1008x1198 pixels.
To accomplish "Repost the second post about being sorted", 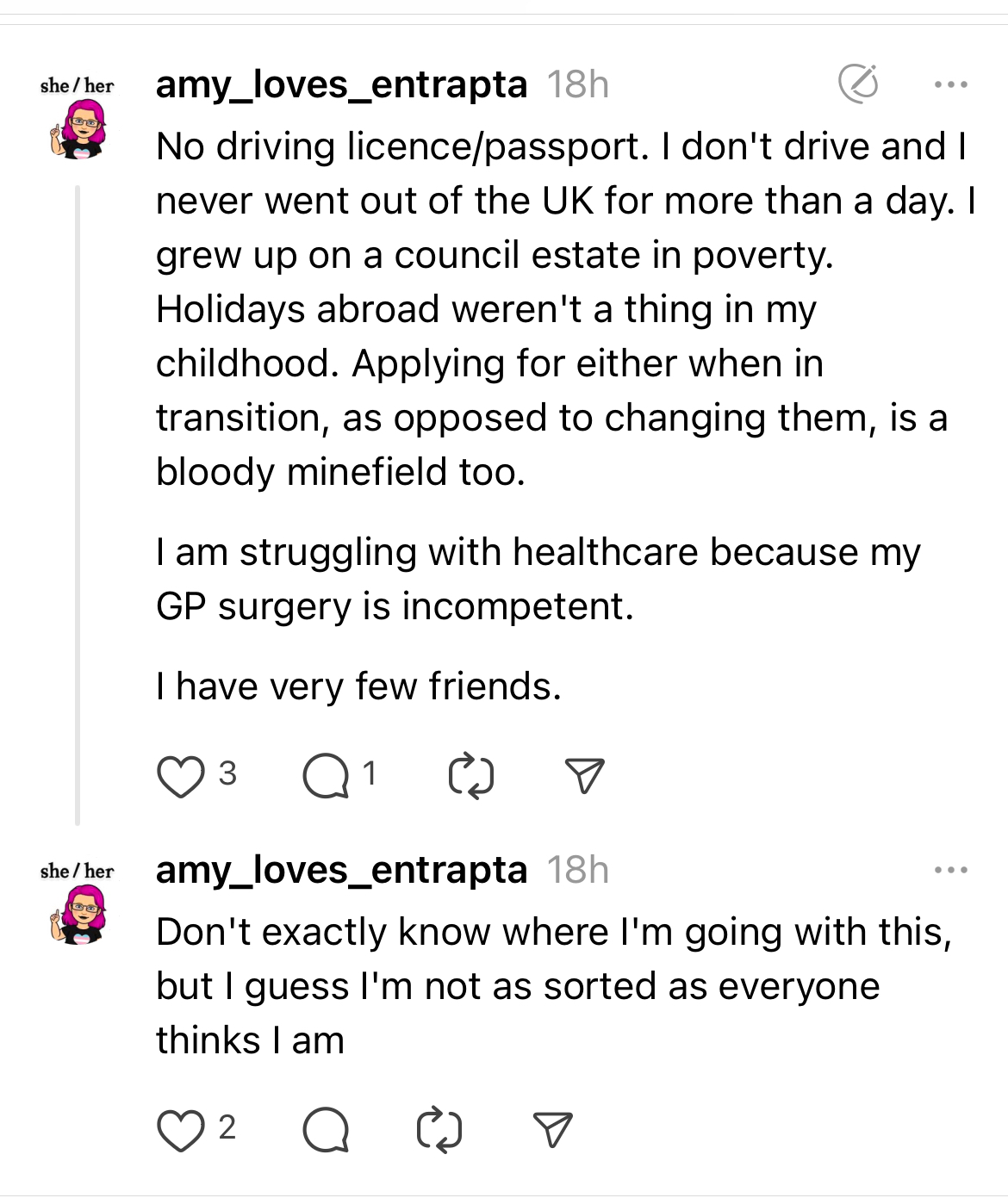I will [x=439, y=1131].
